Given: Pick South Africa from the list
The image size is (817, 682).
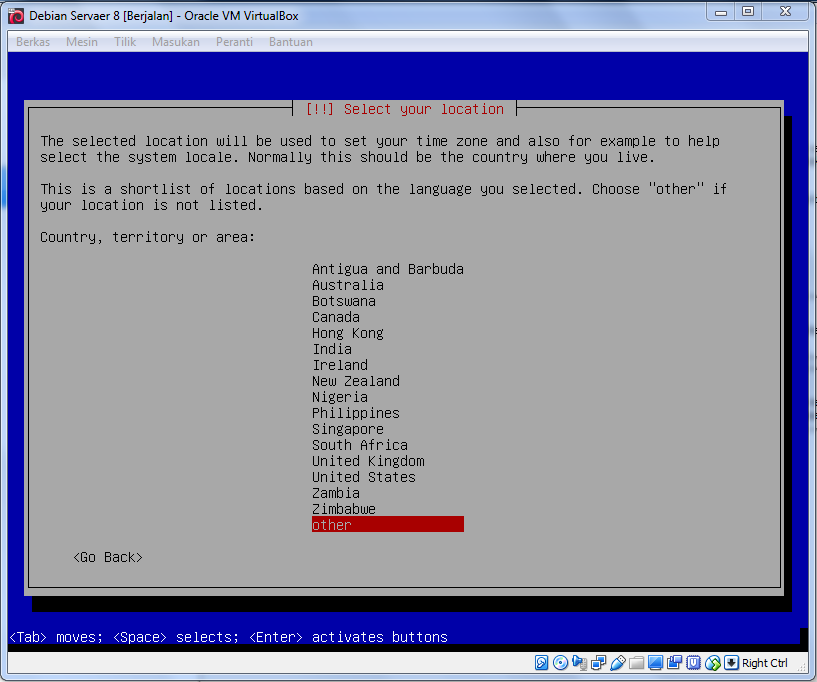Looking at the screenshot, I should (388, 445).
